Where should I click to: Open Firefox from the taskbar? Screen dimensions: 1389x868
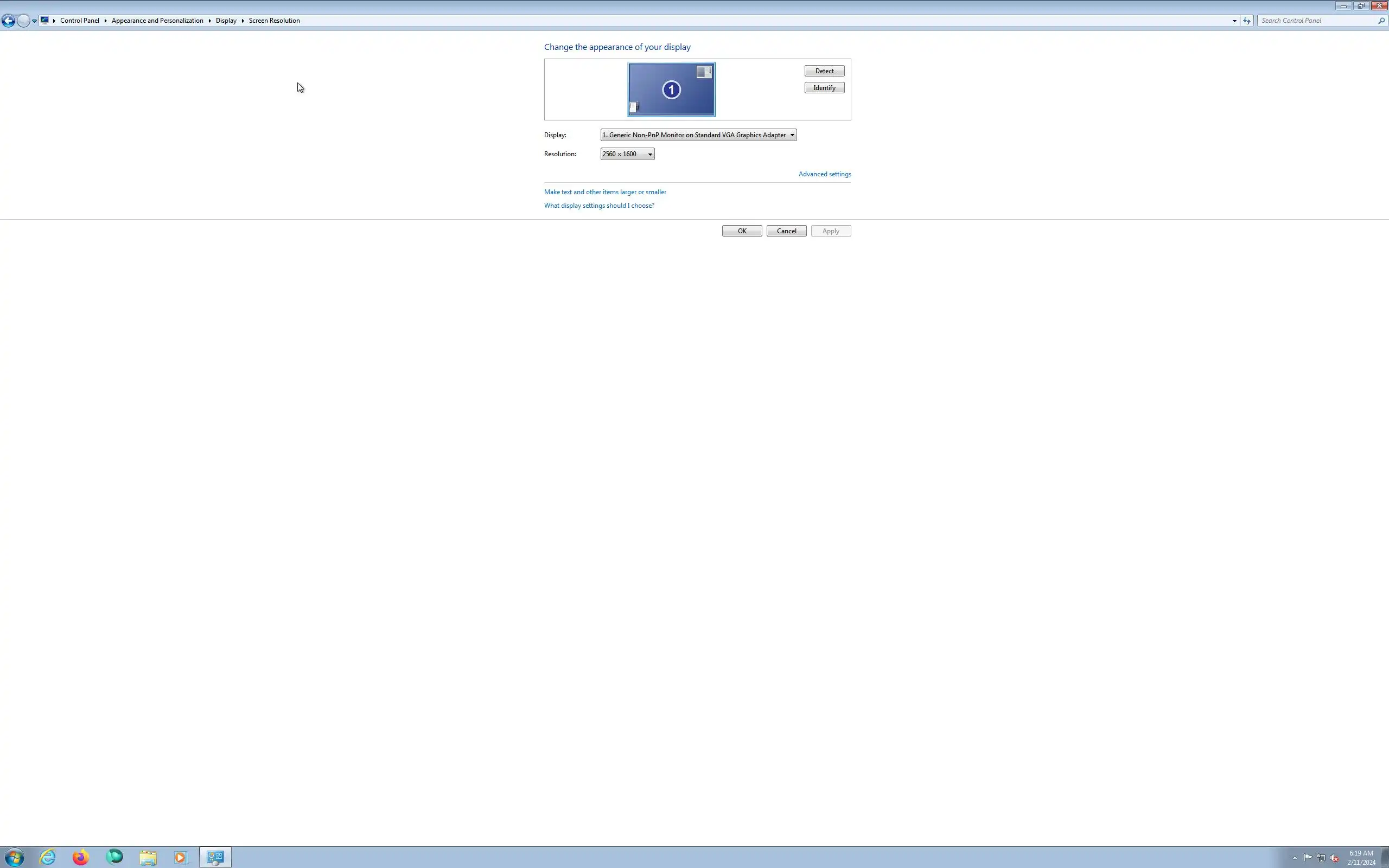[x=81, y=858]
